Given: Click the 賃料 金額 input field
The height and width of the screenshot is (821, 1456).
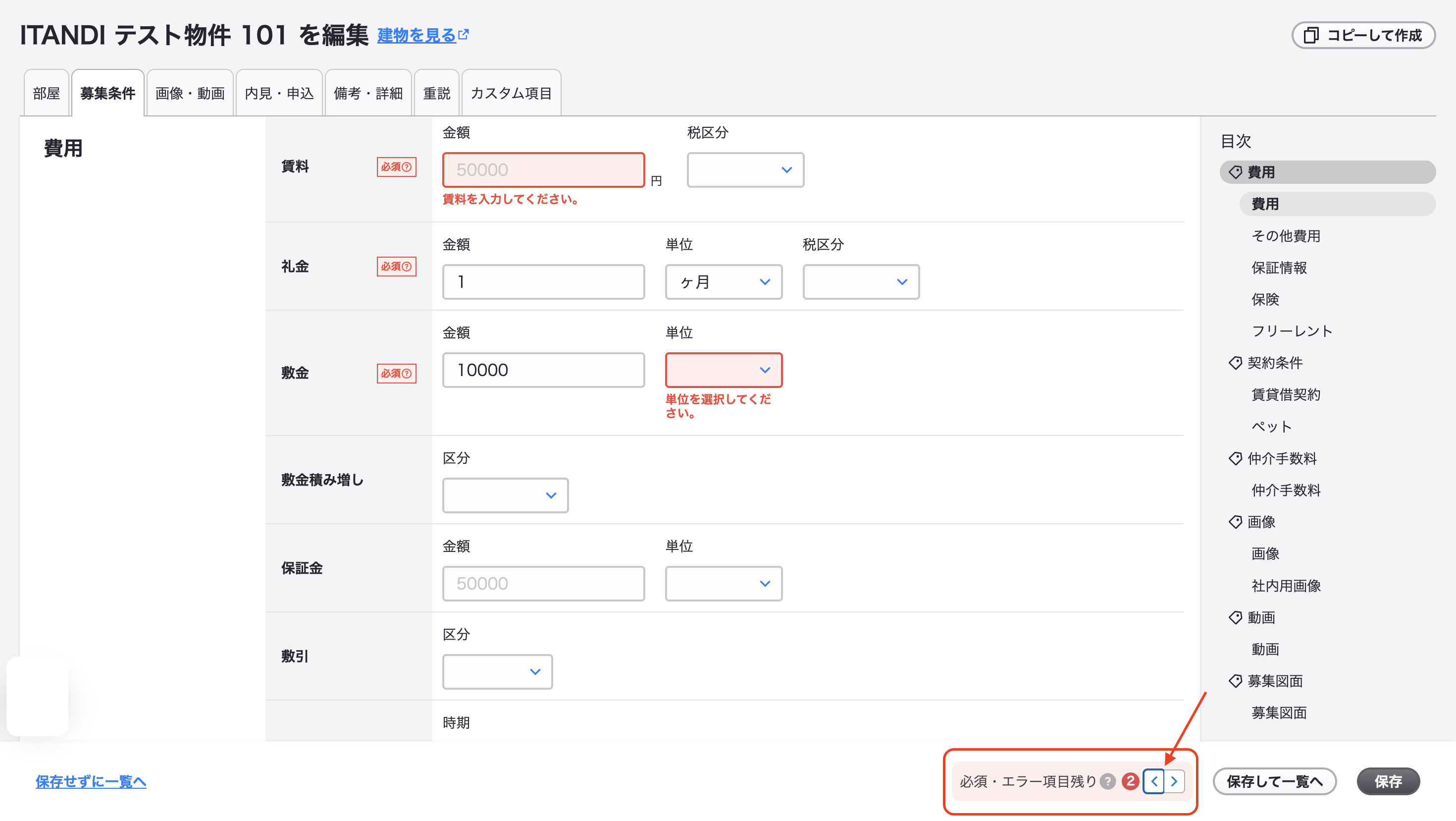Looking at the screenshot, I should coord(543,169).
